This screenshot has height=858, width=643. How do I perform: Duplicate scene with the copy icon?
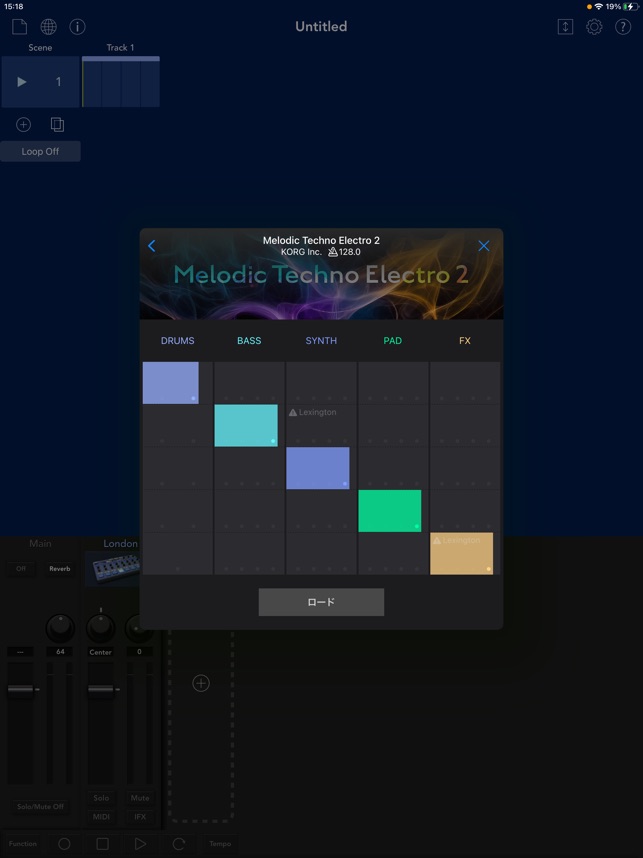(x=57, y=125)
